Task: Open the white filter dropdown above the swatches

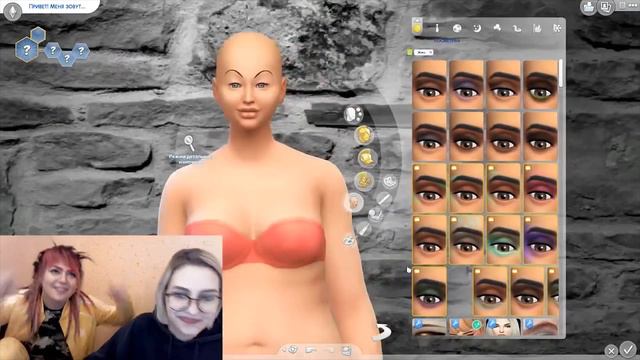Action: pyautogui.click(x=424, y=52)
